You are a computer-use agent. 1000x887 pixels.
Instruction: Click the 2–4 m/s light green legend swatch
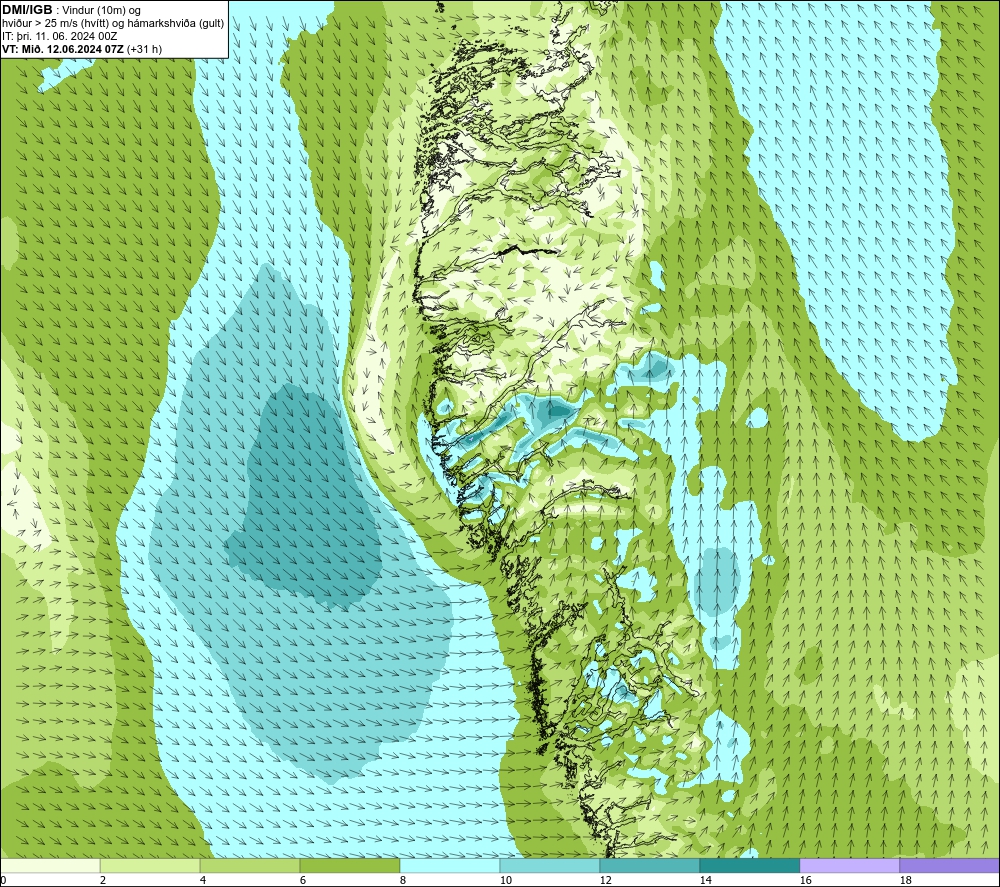coord(150,865)
